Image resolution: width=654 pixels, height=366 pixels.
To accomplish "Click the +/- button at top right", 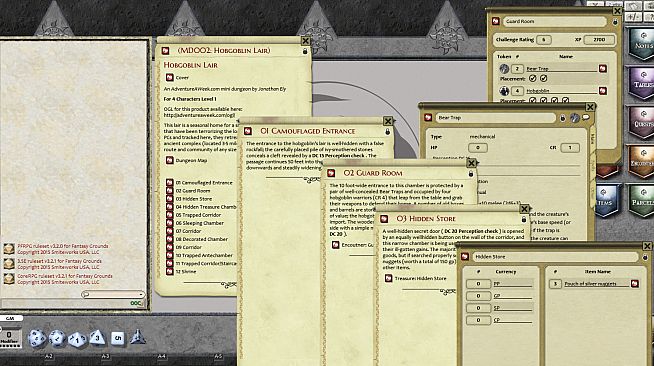I will (634, 17).
